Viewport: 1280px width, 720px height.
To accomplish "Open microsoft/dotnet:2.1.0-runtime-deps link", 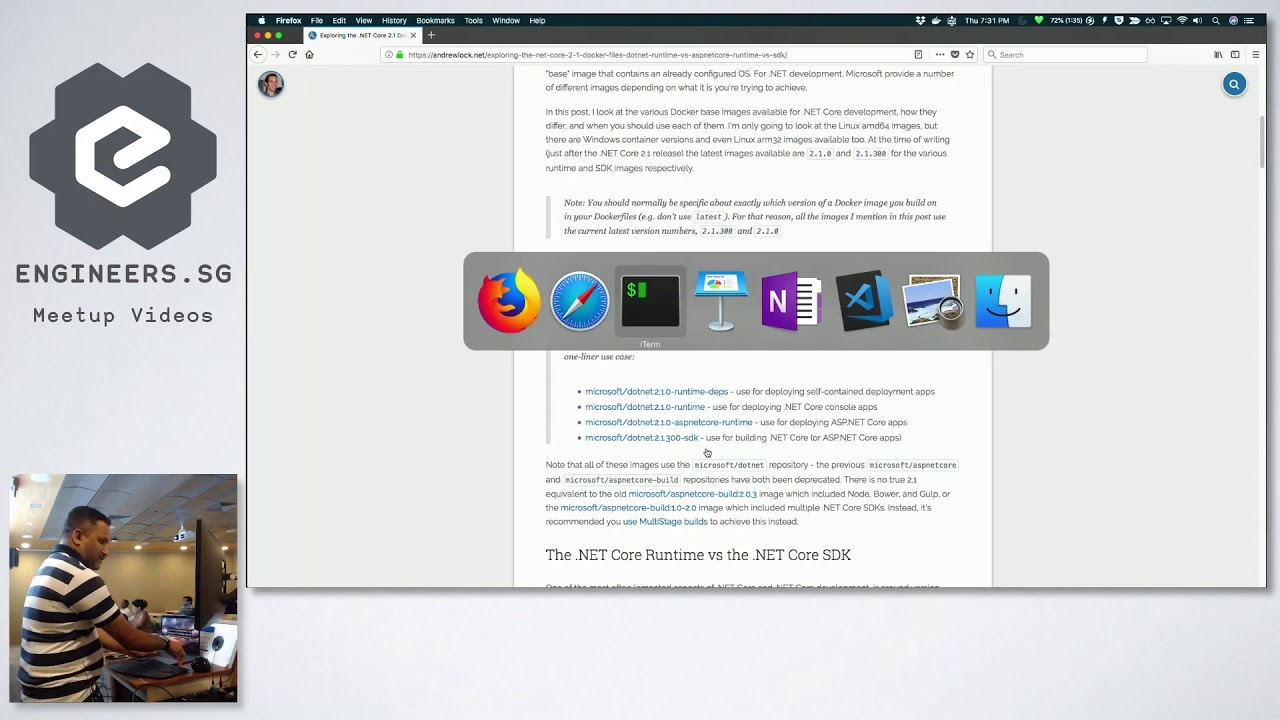I will point(656,392).
